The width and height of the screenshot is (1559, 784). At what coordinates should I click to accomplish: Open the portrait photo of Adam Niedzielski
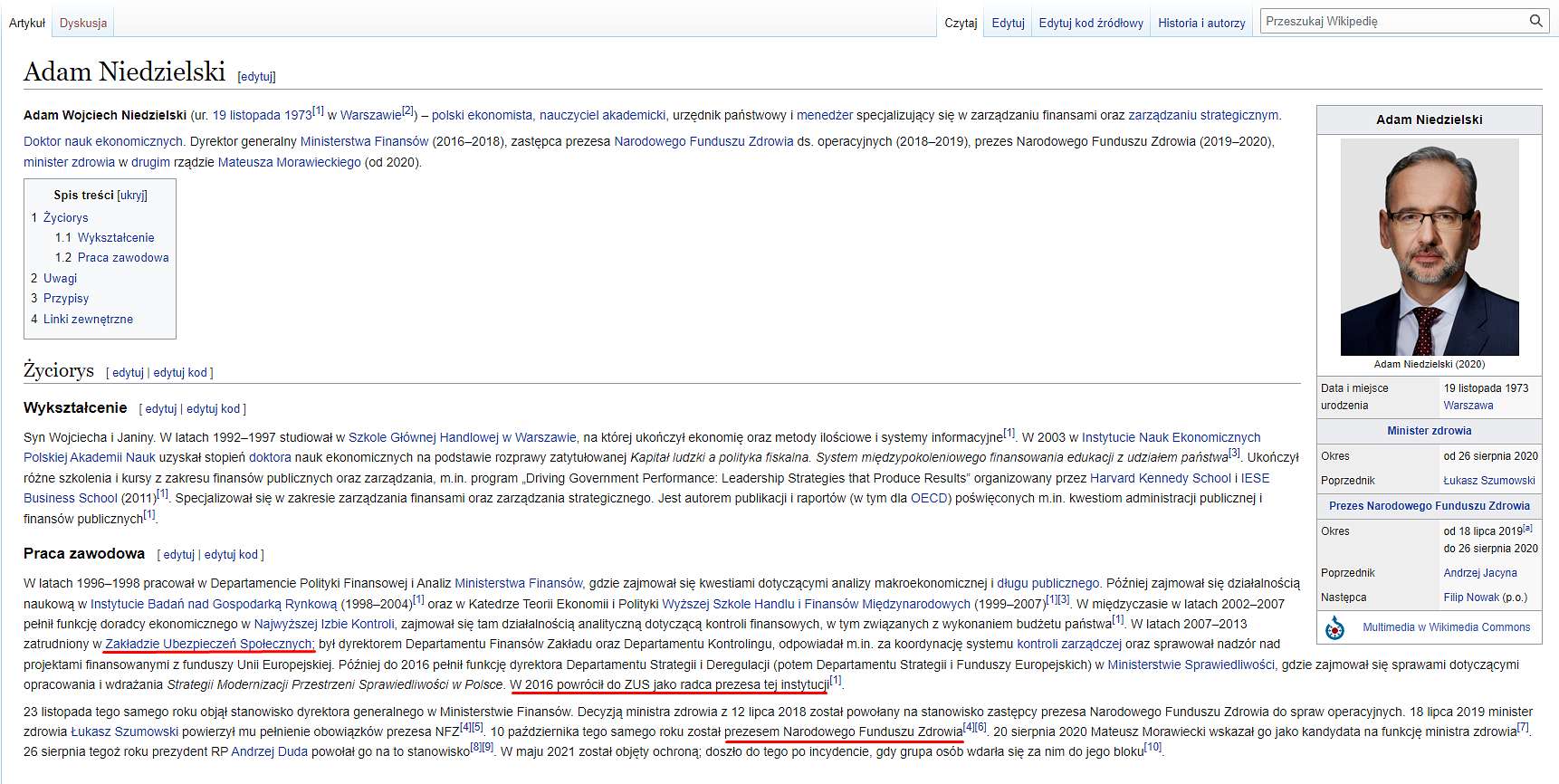coord(1429,247)
